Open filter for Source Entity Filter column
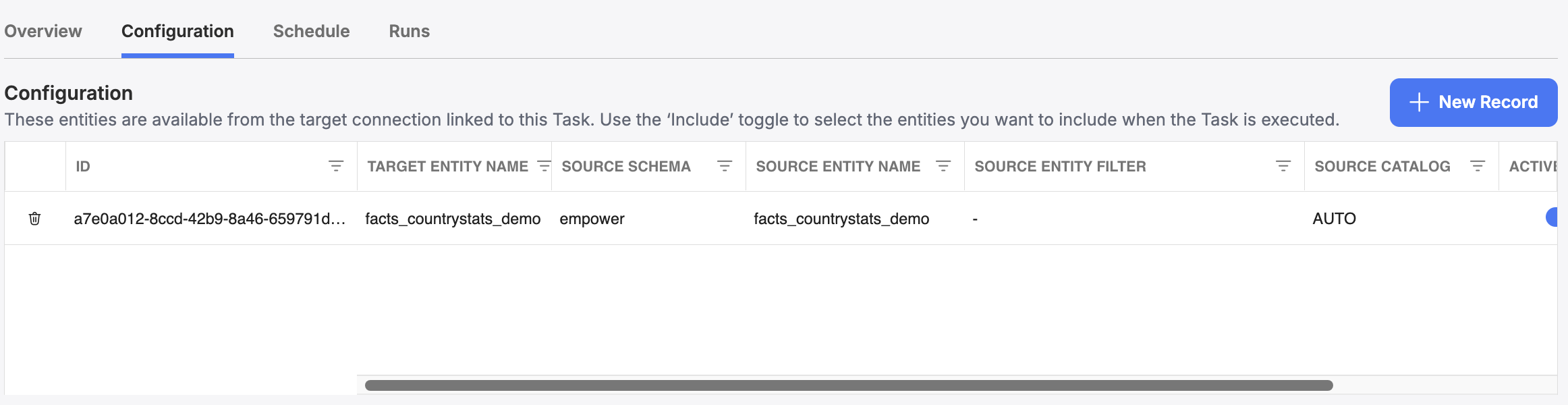 (x=1283, y=166)
